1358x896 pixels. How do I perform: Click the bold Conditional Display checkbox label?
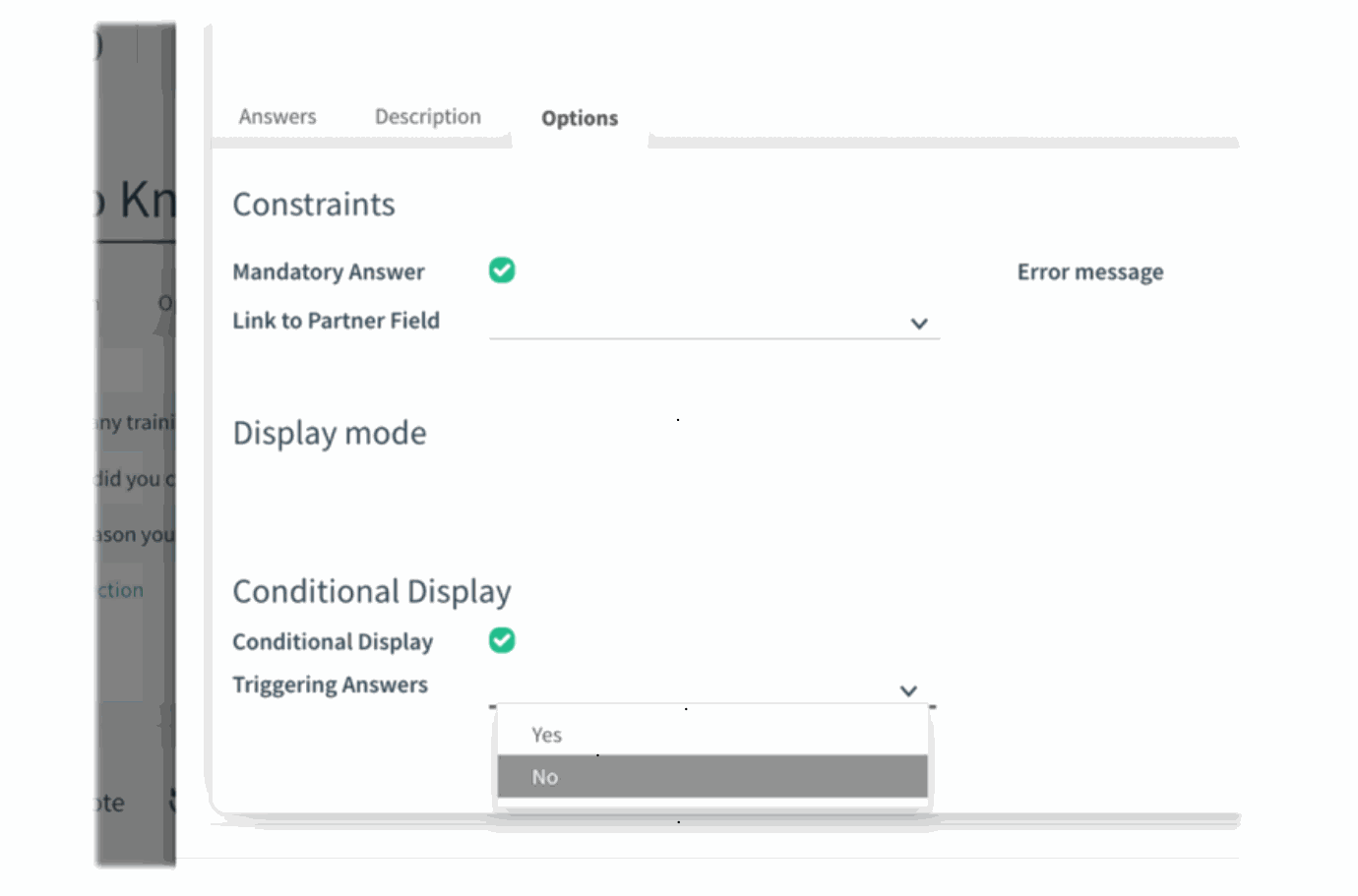click(333, 642)
